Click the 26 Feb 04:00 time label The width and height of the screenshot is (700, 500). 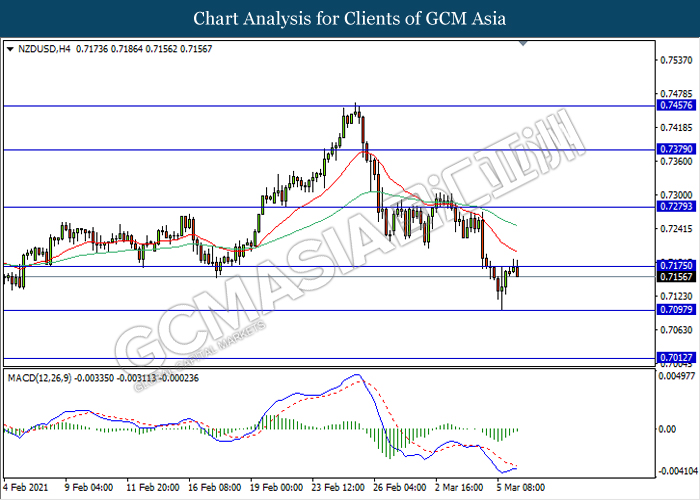(x=400, y=487)
